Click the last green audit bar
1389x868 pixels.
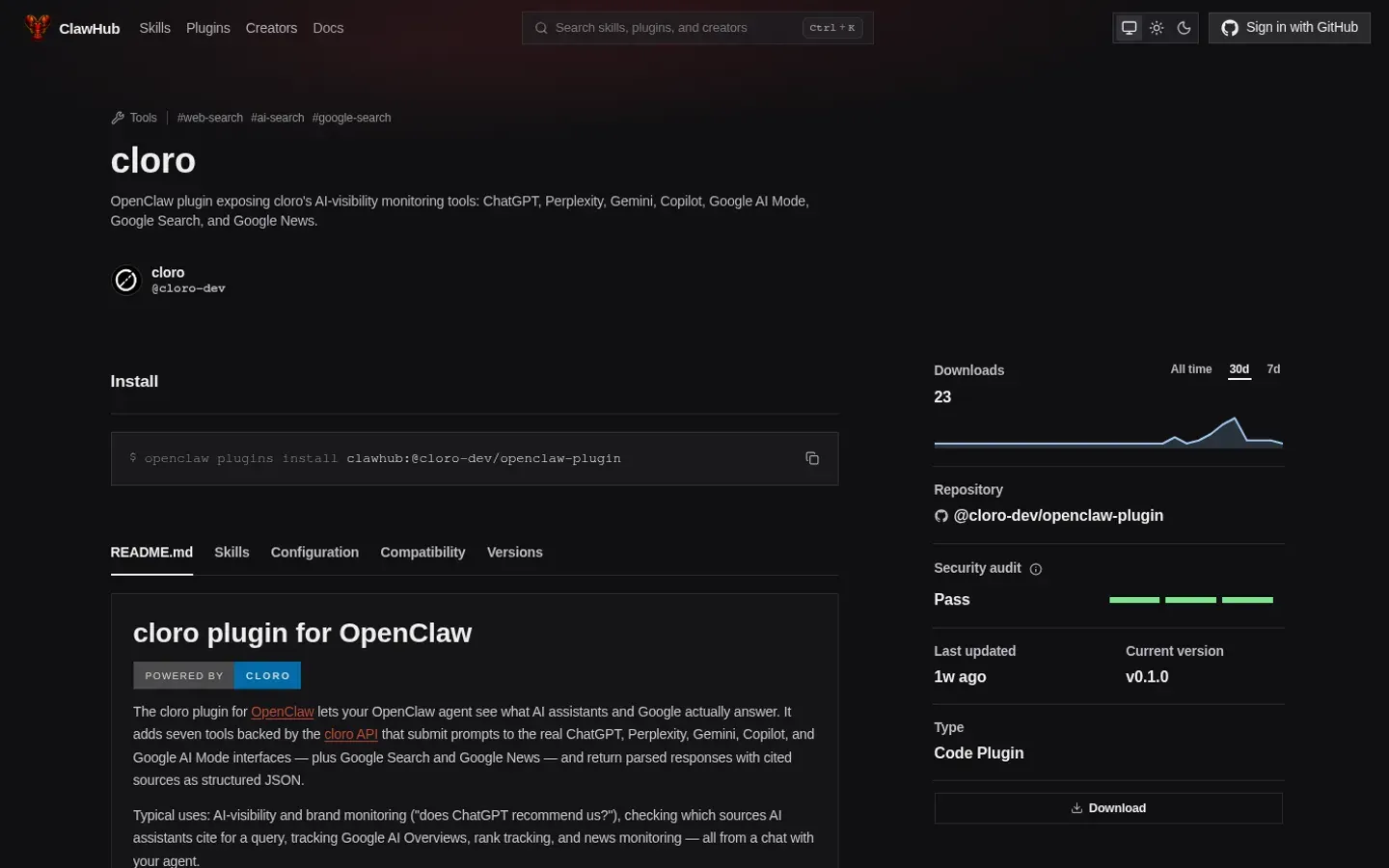1247,600
